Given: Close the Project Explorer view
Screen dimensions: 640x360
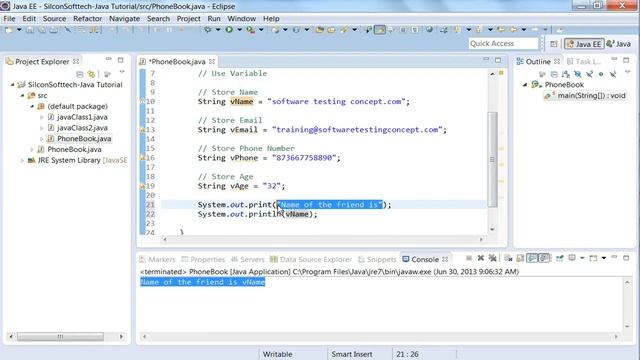Looking at the screenshot, I should [x=76, y=62].
